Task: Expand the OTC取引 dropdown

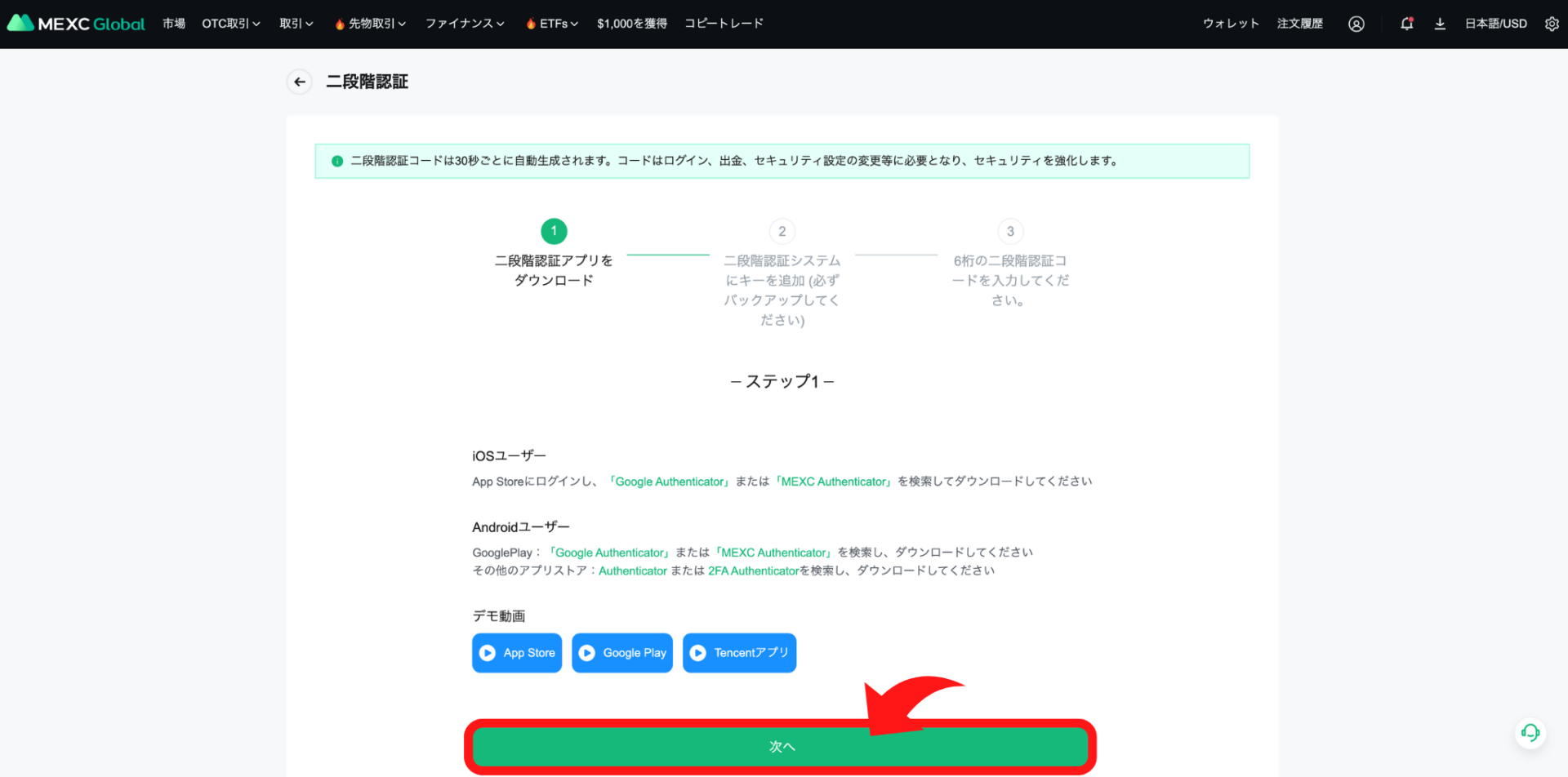Action: tap(231, 24)
